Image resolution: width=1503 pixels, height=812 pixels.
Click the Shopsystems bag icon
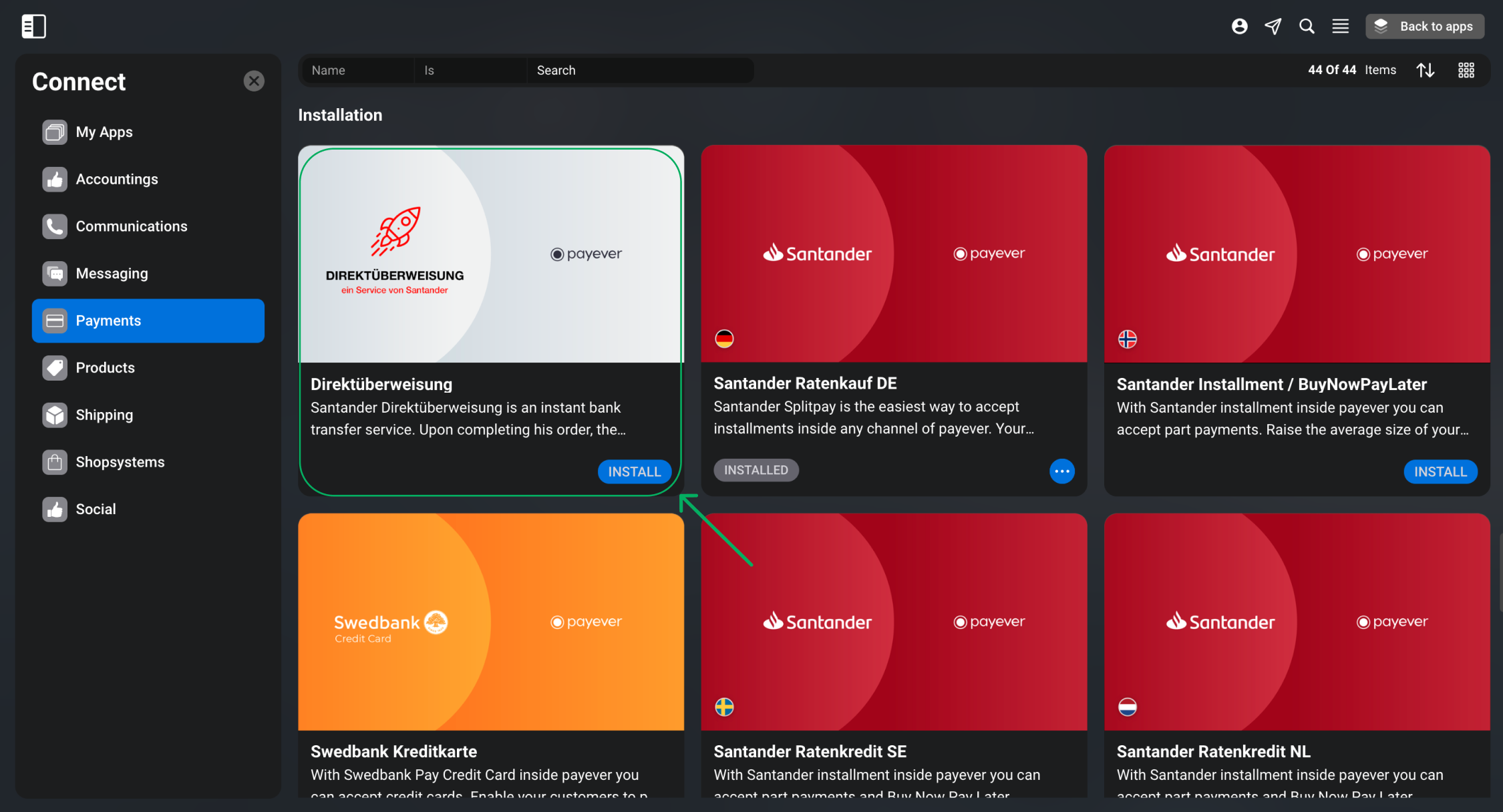coord(55,462)
